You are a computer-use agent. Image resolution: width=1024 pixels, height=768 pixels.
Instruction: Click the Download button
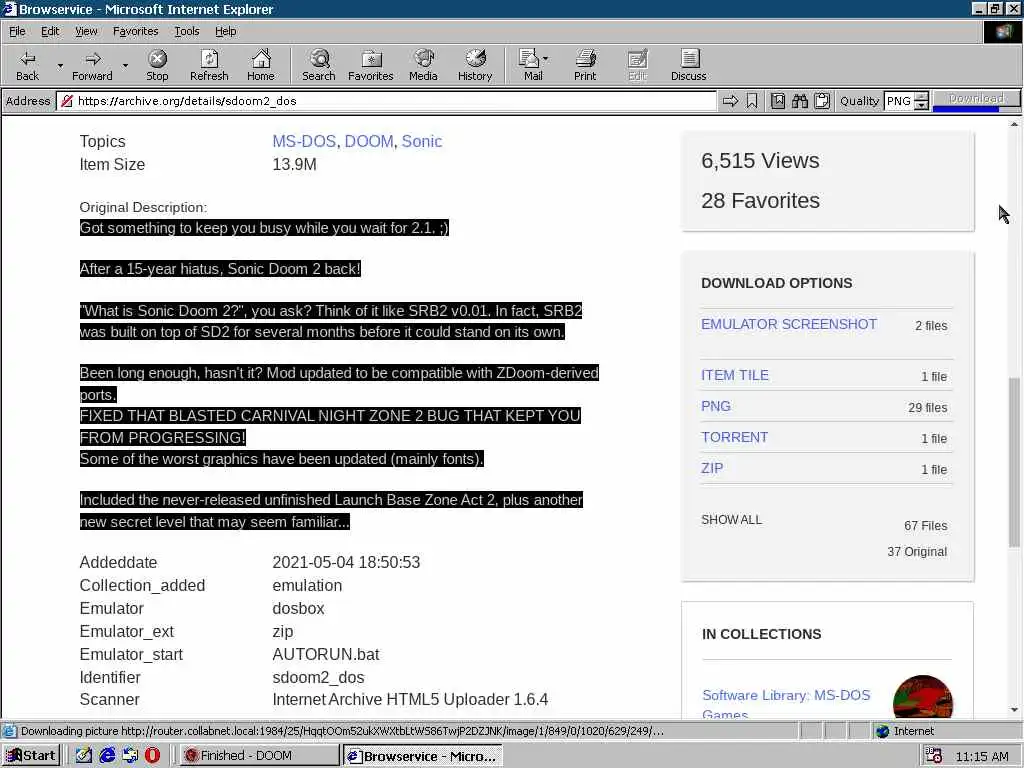[976, 100]
